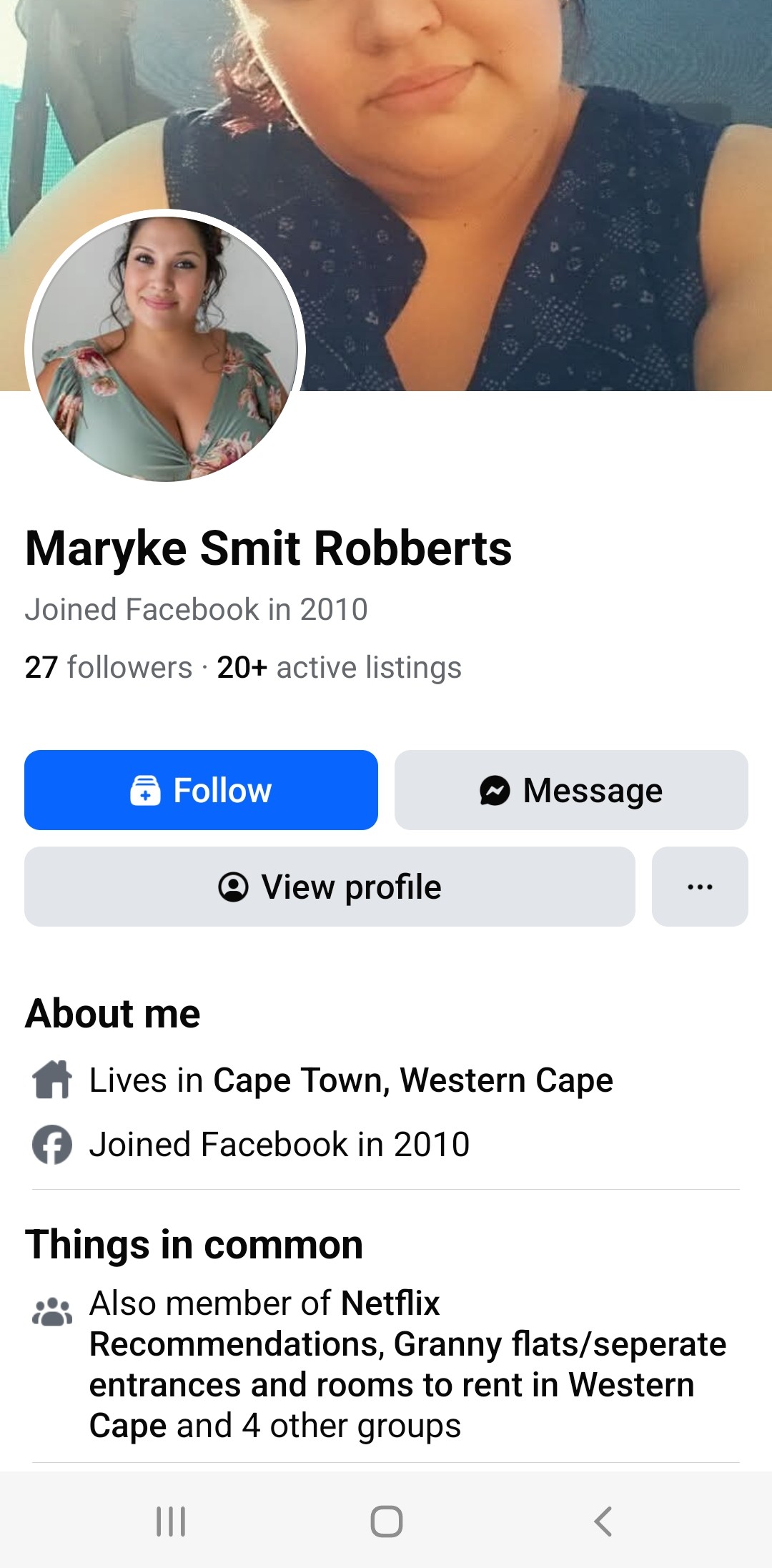Show the 27 followers list
The image size is (772, 1568).
coord(109,667)
